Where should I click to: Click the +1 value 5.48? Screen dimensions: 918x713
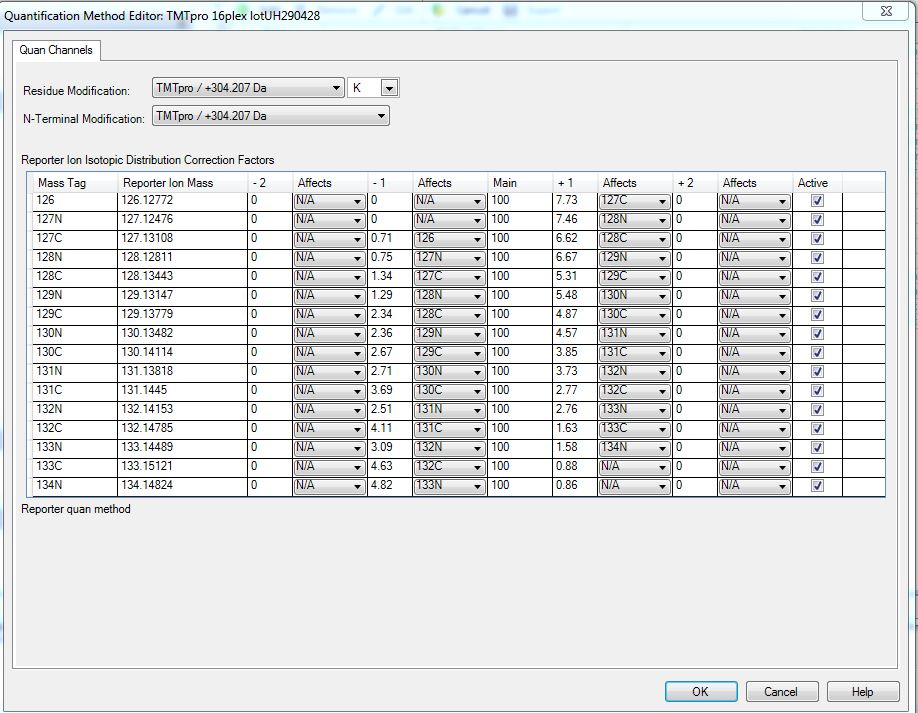point(575,296)
